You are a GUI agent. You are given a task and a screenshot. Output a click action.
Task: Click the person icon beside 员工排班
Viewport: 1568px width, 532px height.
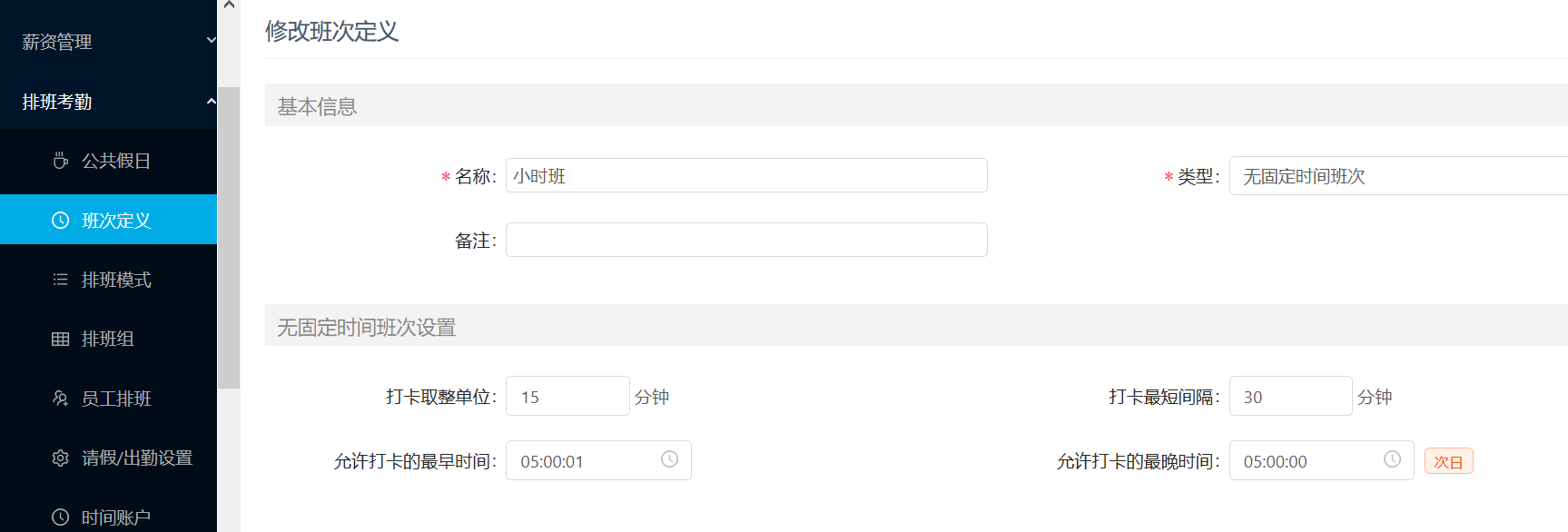tap(60, 399)
